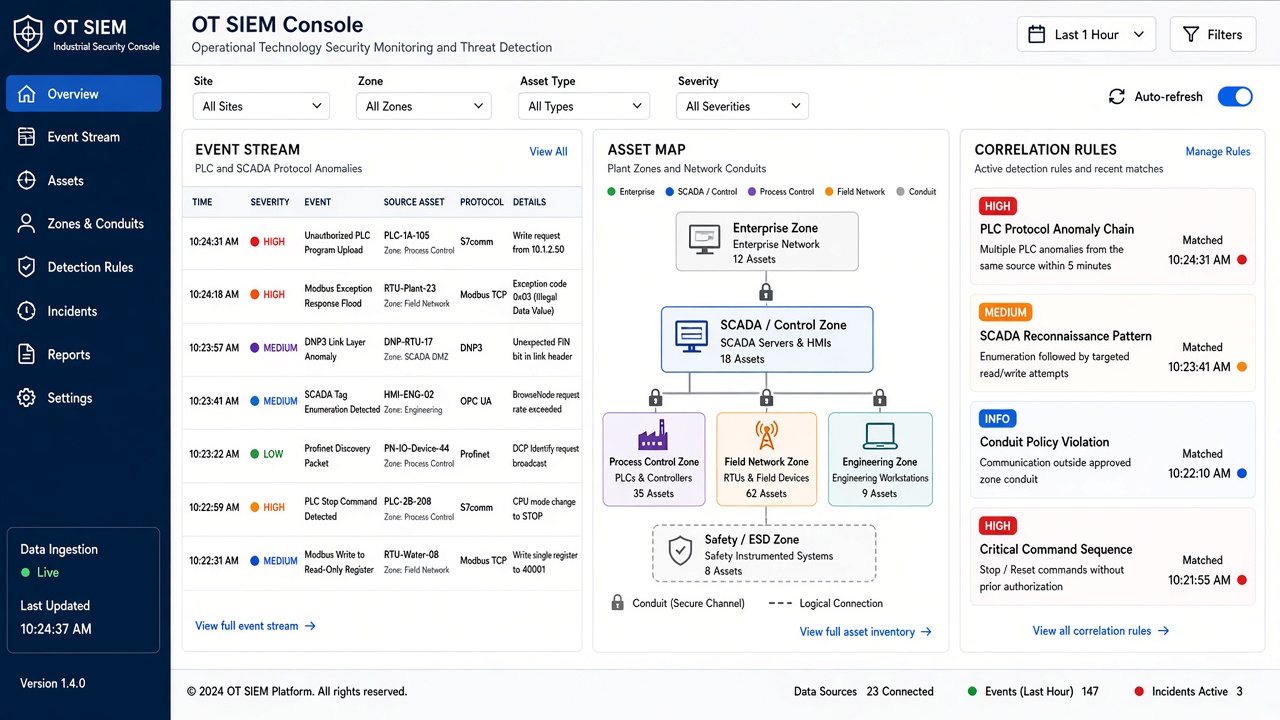Click the Settings gear icon in sidebar

[27, 398]
